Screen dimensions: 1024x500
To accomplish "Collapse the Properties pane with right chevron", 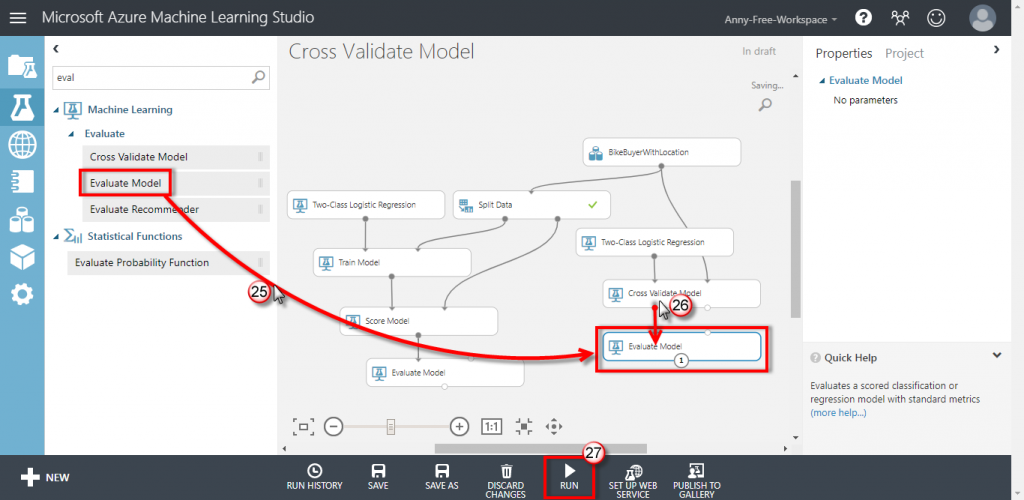I will (997, 50).
